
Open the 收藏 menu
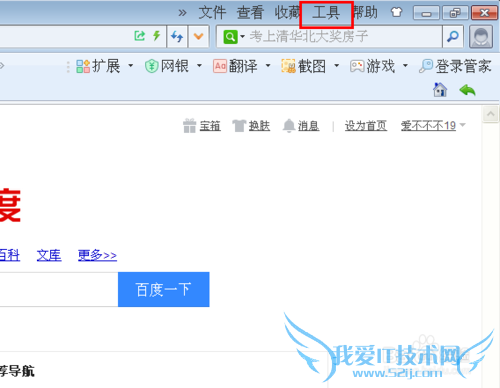pos(287,13)
